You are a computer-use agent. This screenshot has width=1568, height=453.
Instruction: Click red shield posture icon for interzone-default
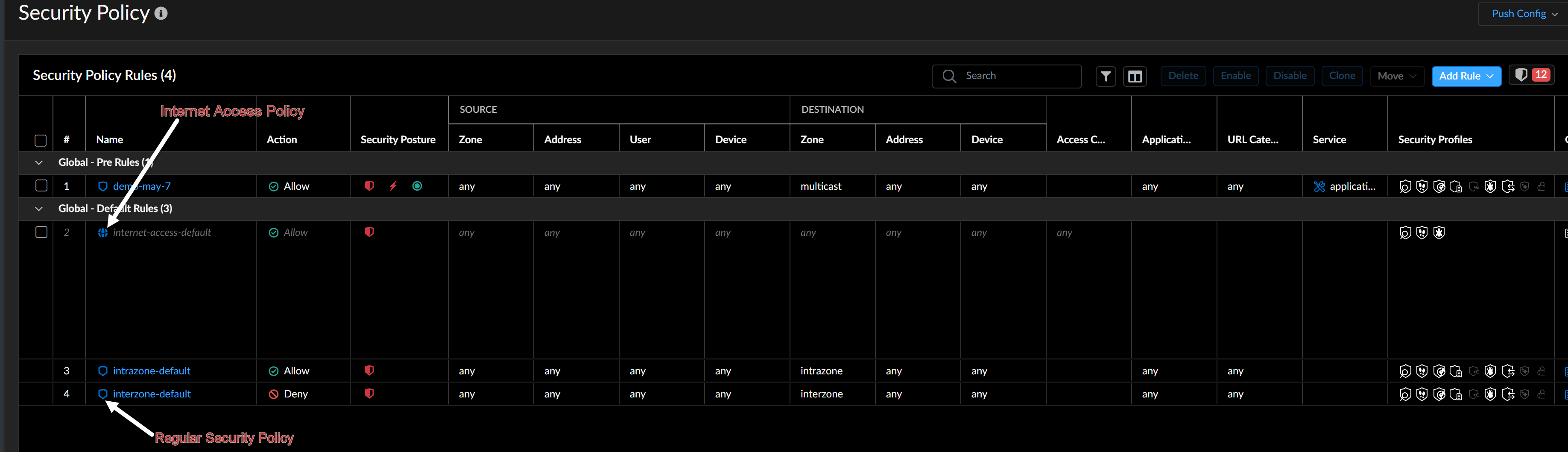point(369,394)
